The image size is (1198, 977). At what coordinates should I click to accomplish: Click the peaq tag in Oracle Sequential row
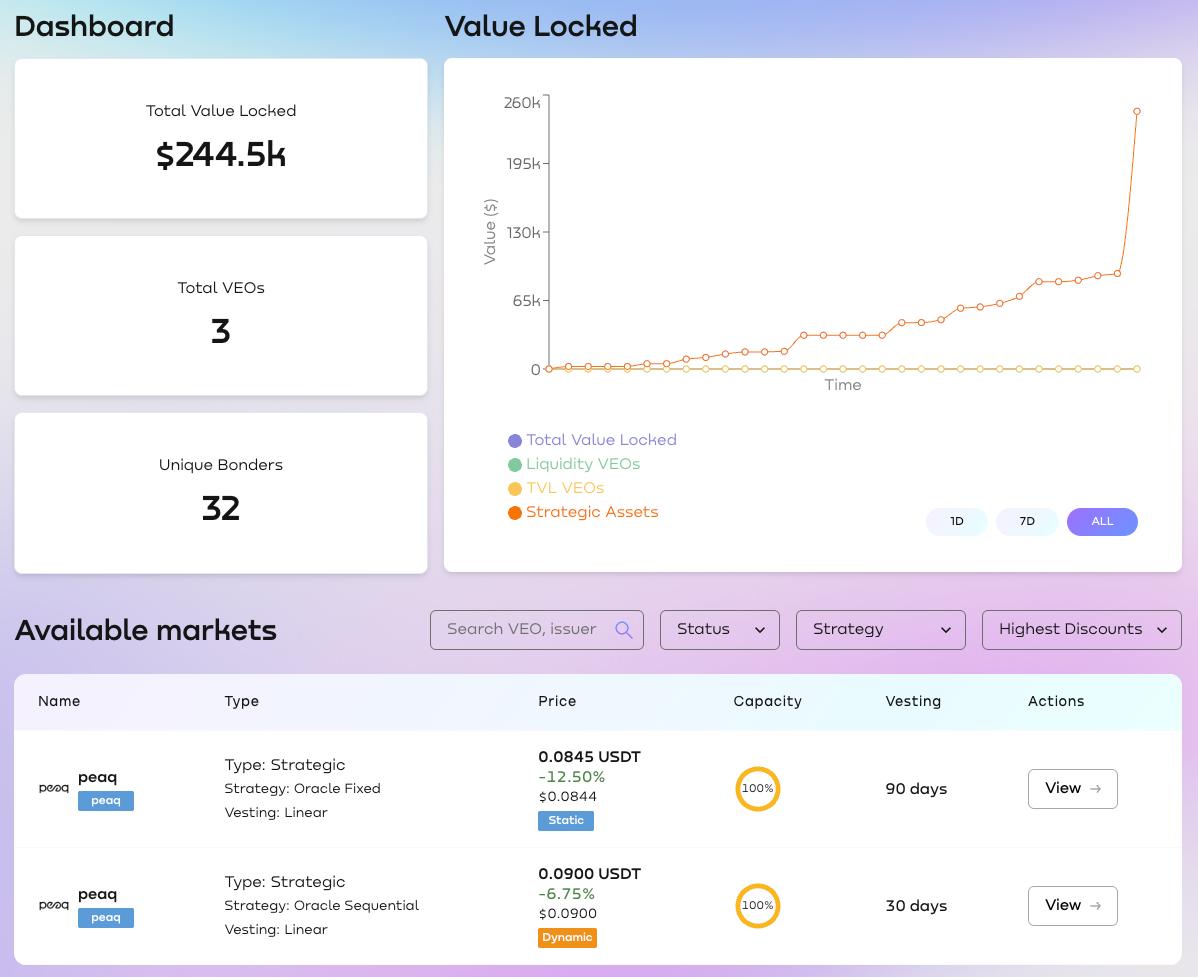coord(105,917)
